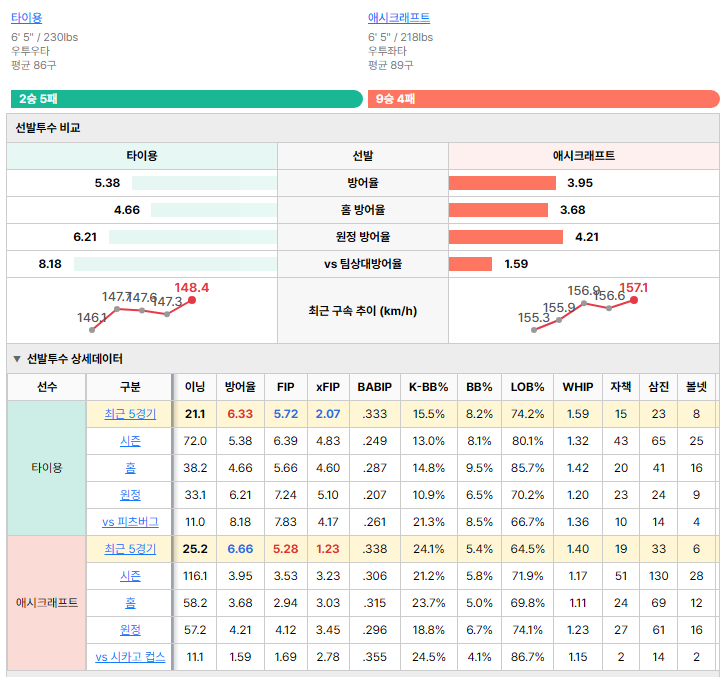Open 애시크래프트's 홈 link with 58.2 innings
The image size is (726, 677).
click(130, 603)
